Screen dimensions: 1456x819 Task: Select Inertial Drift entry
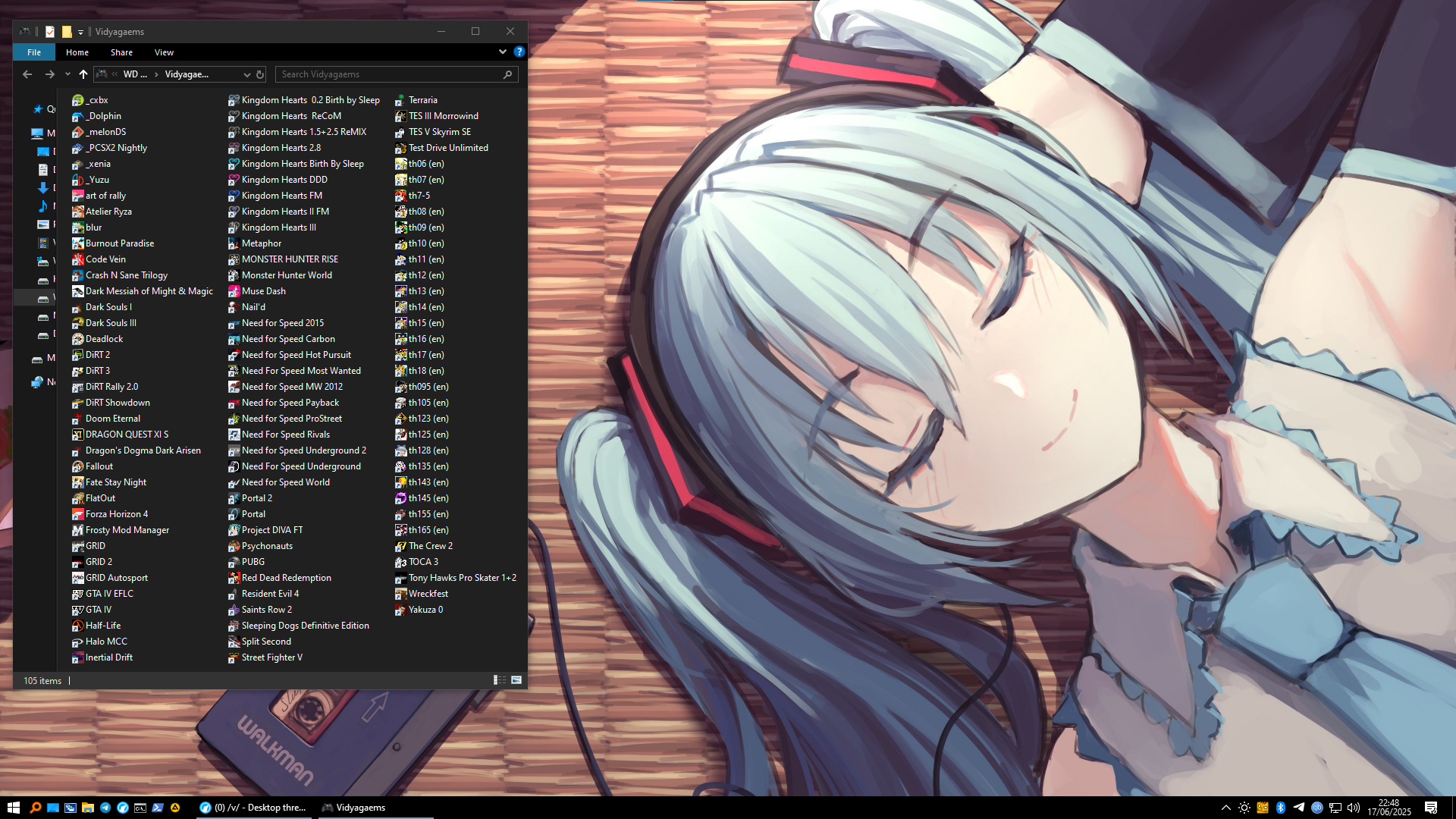[x=102, y=657]
